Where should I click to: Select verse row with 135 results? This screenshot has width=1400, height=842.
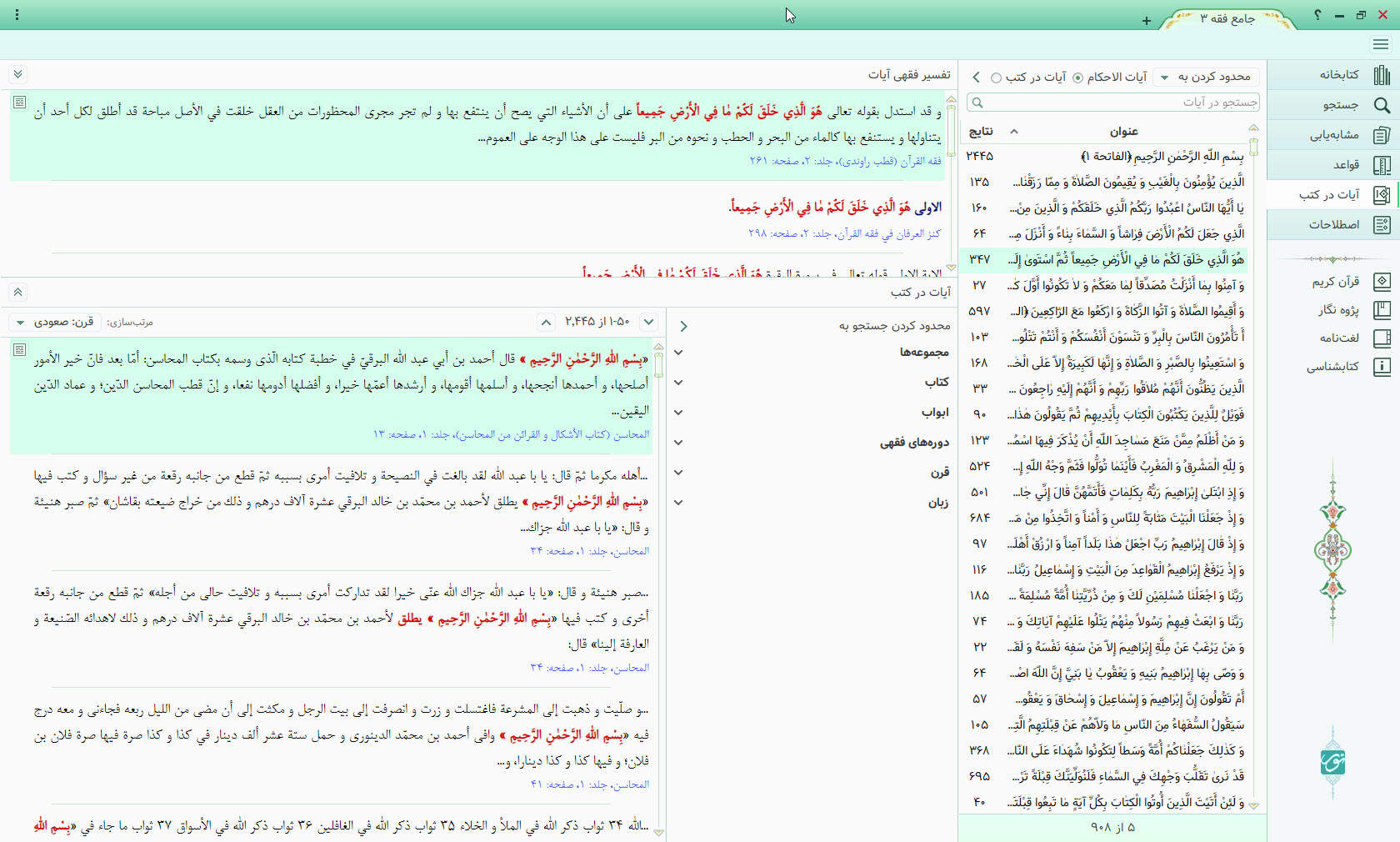[1105, 183]
